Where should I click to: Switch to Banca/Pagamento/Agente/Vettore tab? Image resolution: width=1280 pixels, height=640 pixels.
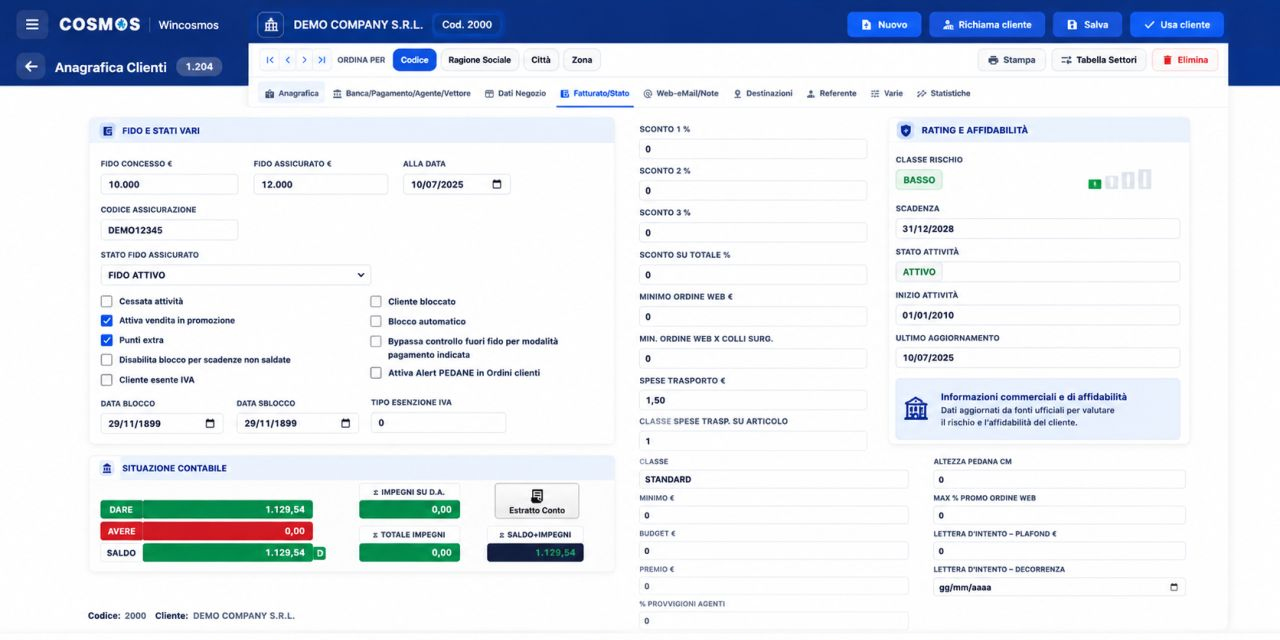tap(401, 93)
